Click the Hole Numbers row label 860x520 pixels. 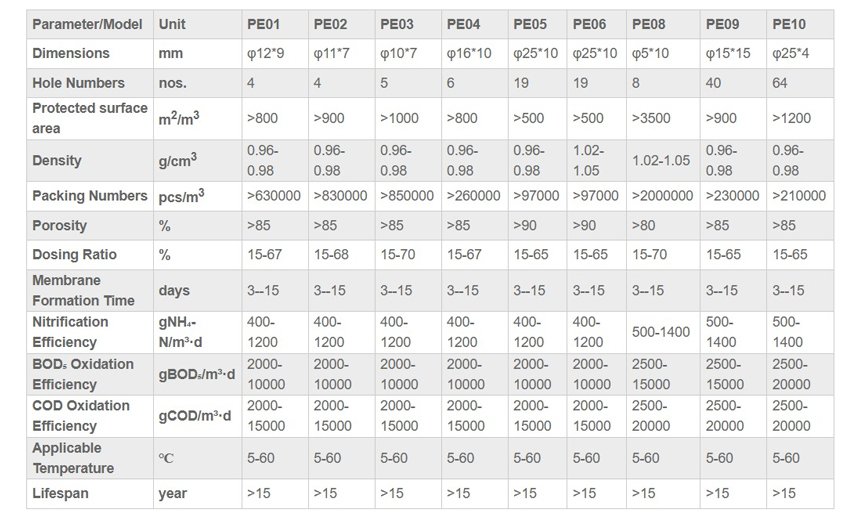(x=78, y=82)
